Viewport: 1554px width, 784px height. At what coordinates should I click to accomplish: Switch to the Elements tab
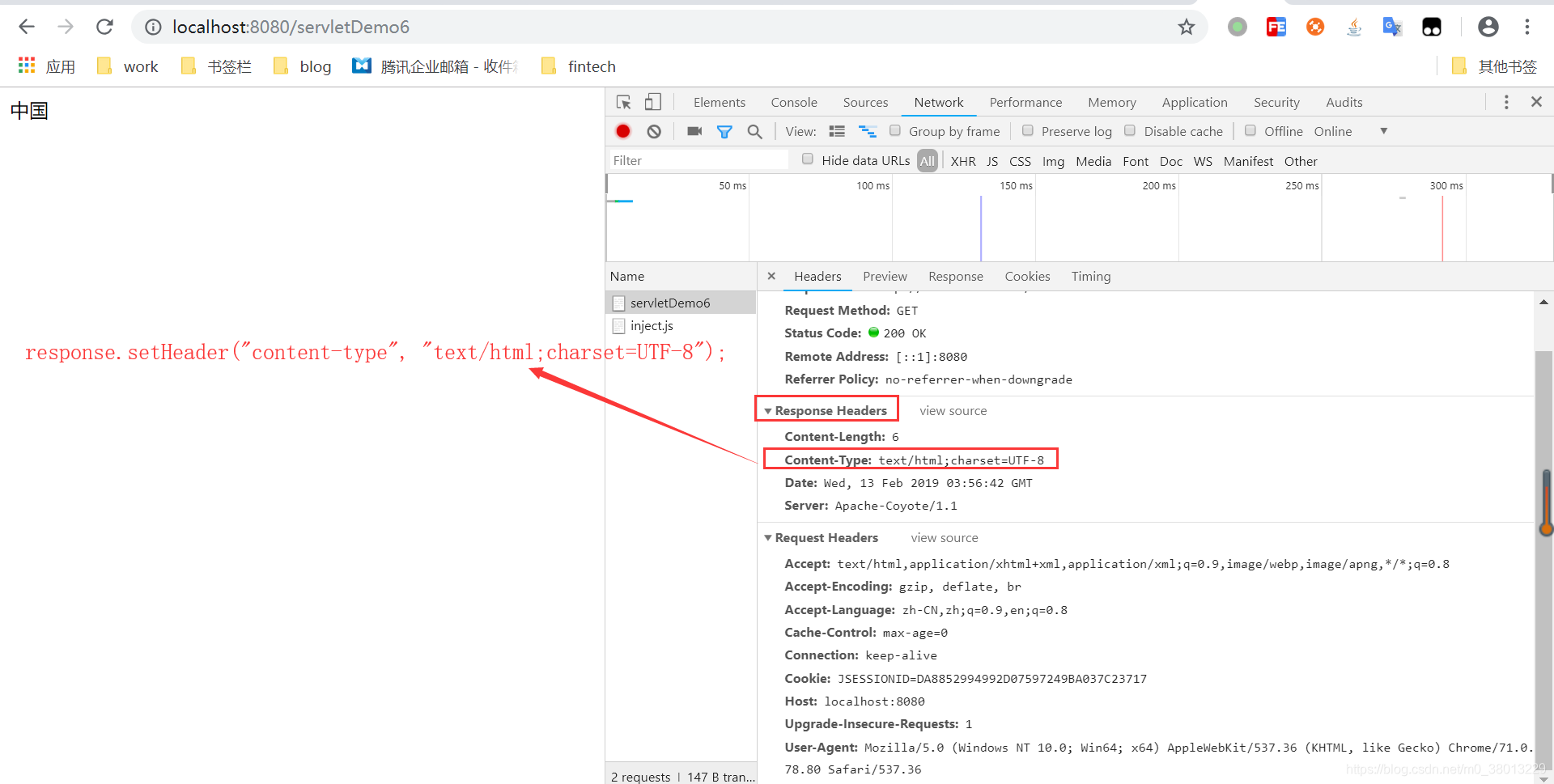coord(720,102)
